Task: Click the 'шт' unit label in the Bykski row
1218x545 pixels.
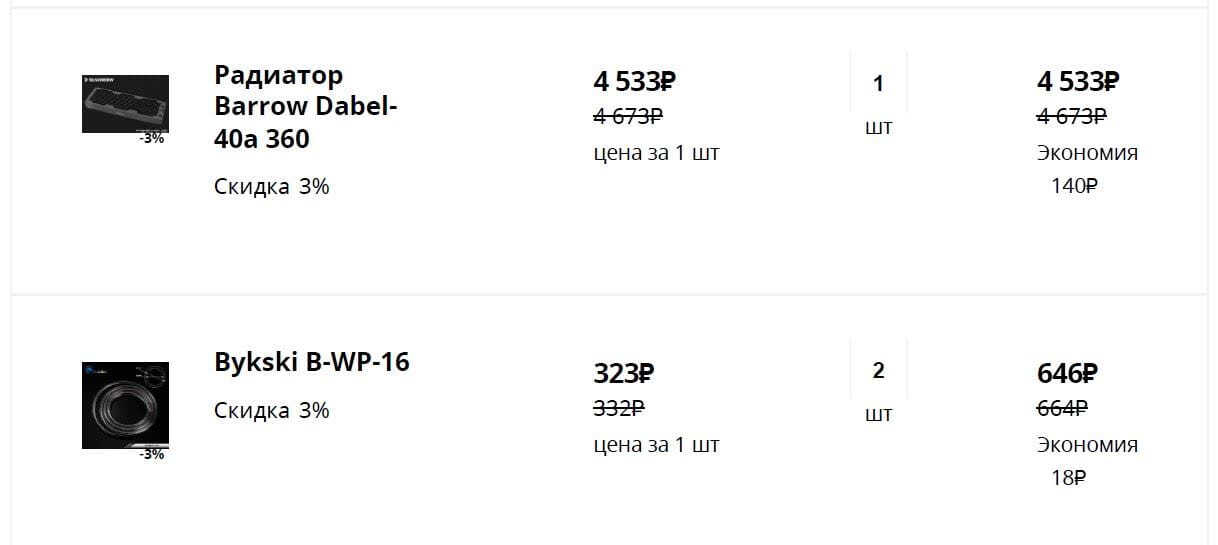Action: [878, 414]
